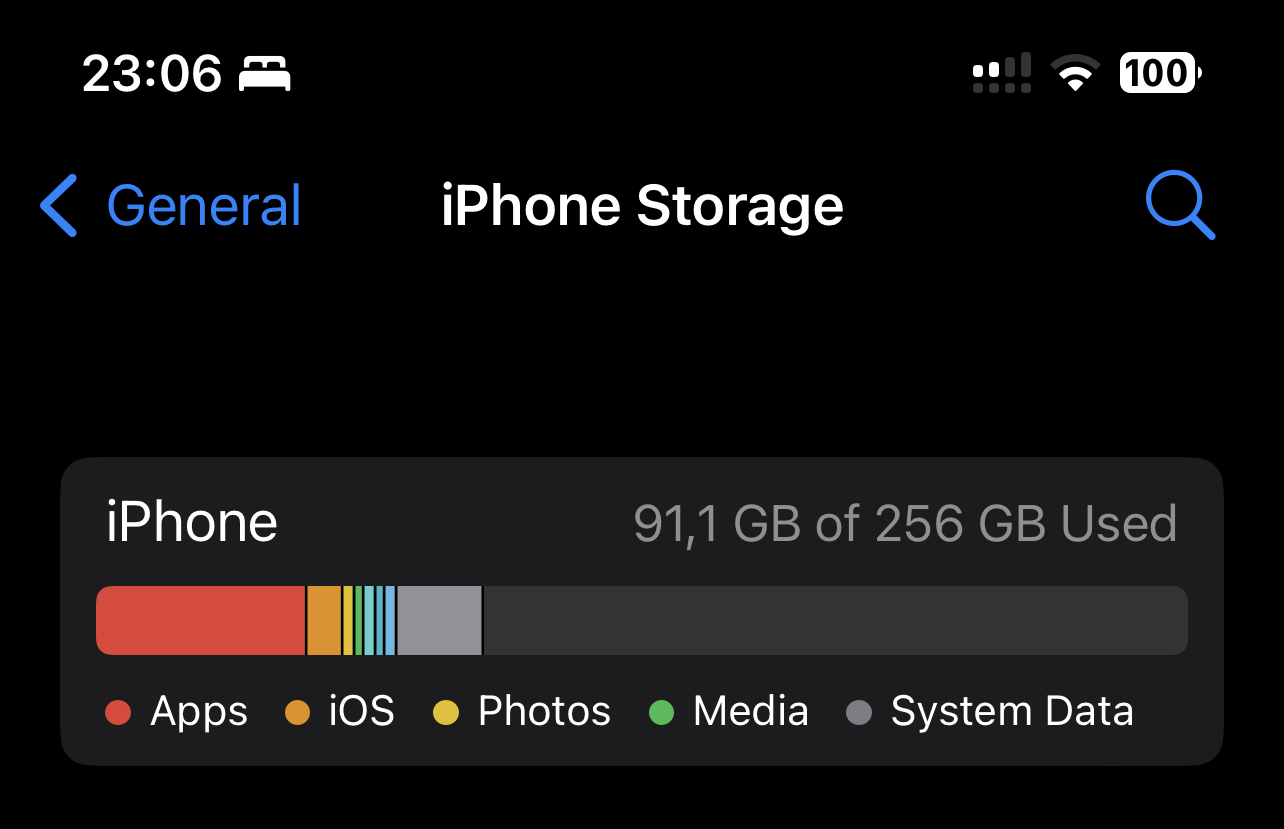Screen dimensions: 1284x829
Task: Tap the sleep focus bed icon
Action: pos(265,74)
